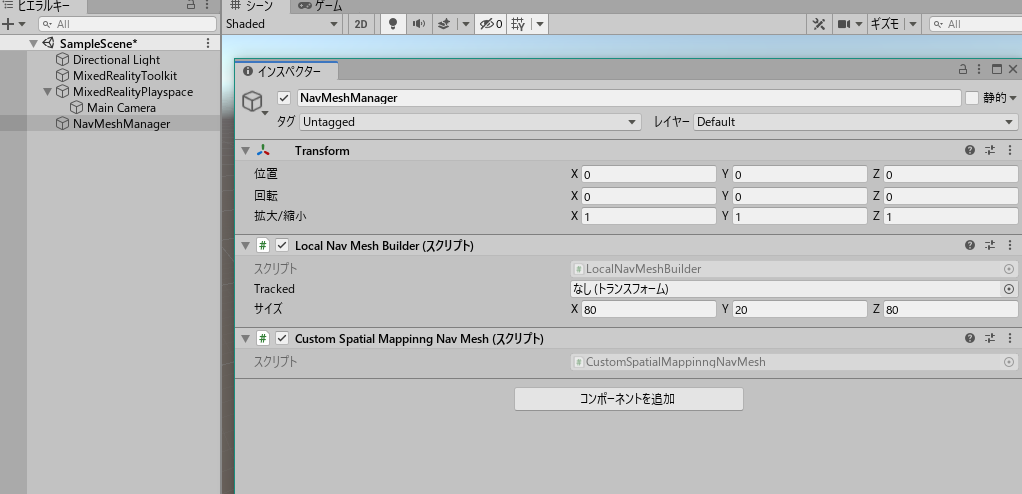Open Local Nav Mesh Builder help icon
The image size is (1022, 494).
point(970,246)
